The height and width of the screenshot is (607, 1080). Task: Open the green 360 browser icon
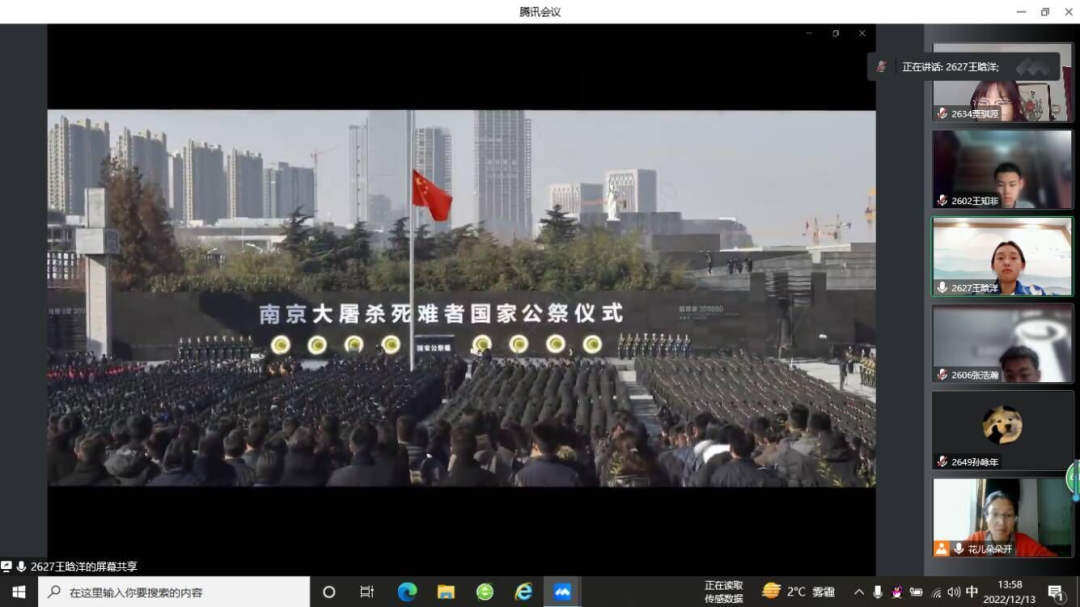(x=485, y=592)
